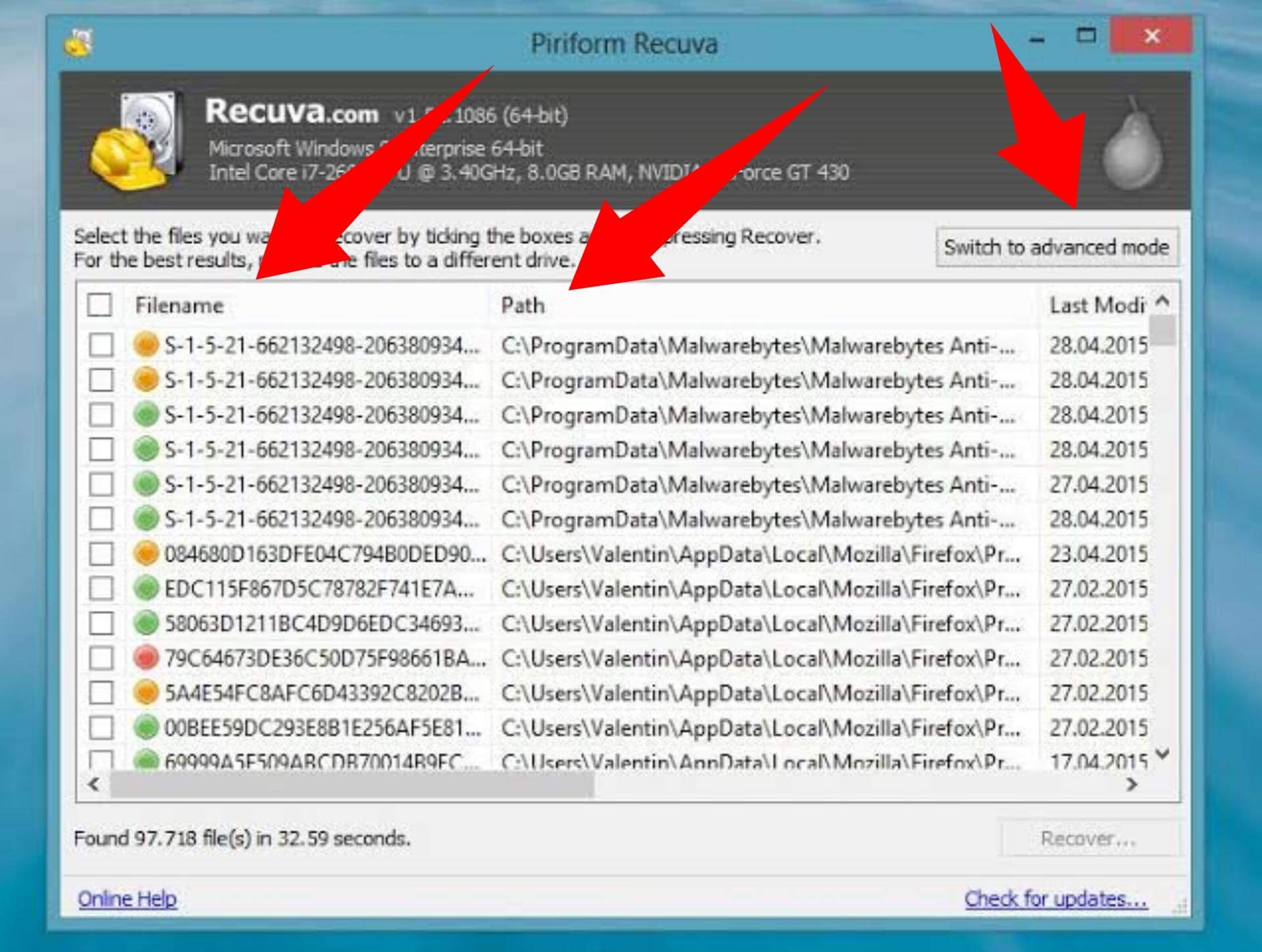The image size is (1262, 952).
Task: Click the path cell of the 084680D163DFE04C794B0DED90 row
Action: click(x=761, y=554)
